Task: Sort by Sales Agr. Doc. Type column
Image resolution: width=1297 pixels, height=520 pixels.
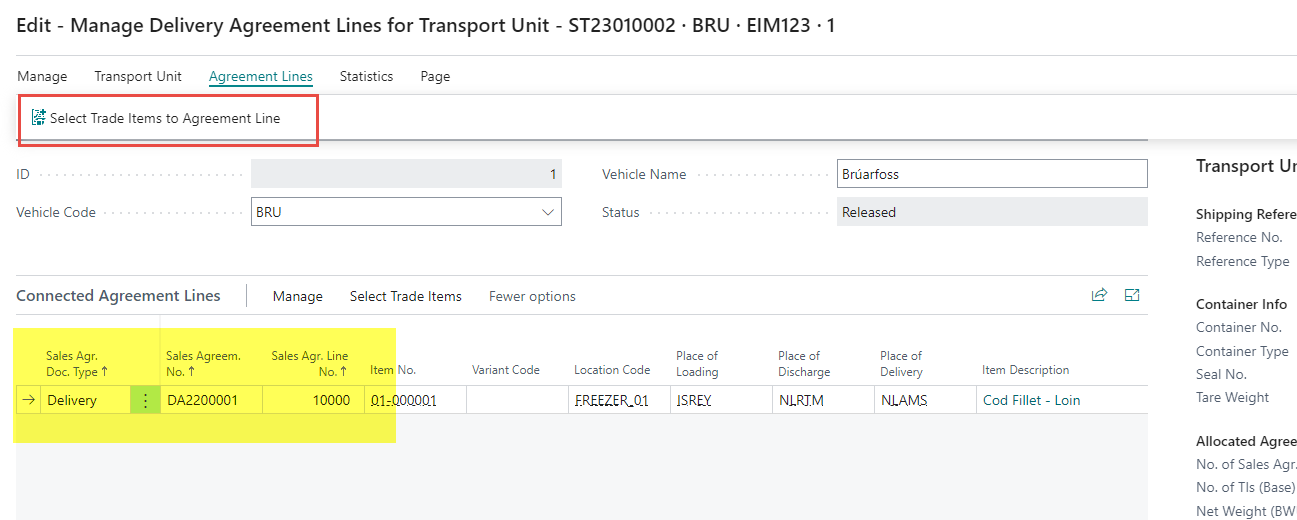Action: (76, 363)
